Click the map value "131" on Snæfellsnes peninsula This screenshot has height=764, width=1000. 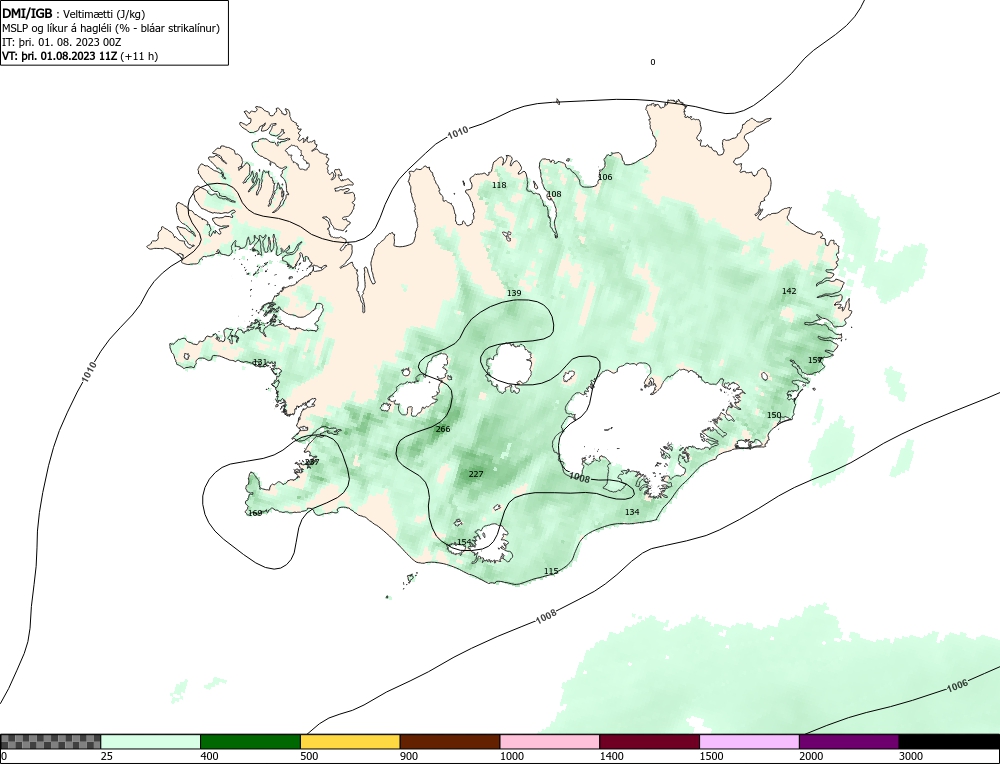(x=260, y=362)
